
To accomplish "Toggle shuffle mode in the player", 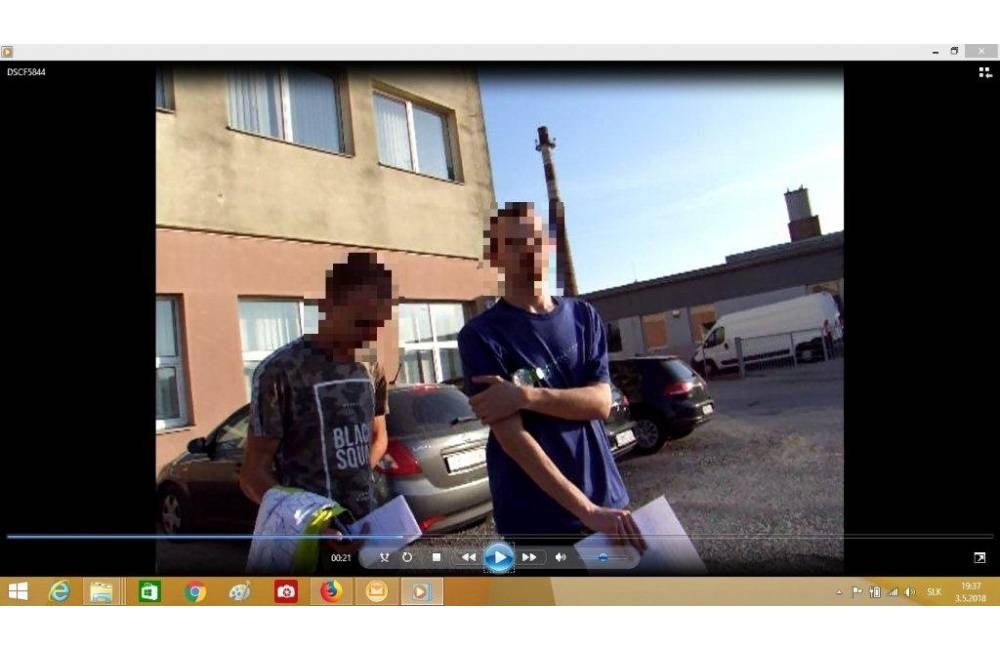I will pos(384,557).
